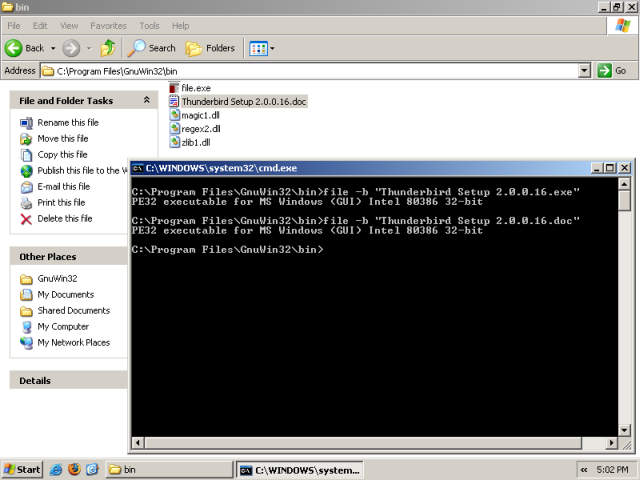Open the Edit menu
Screen dimensions: 640x480
(x=40, y=26)
